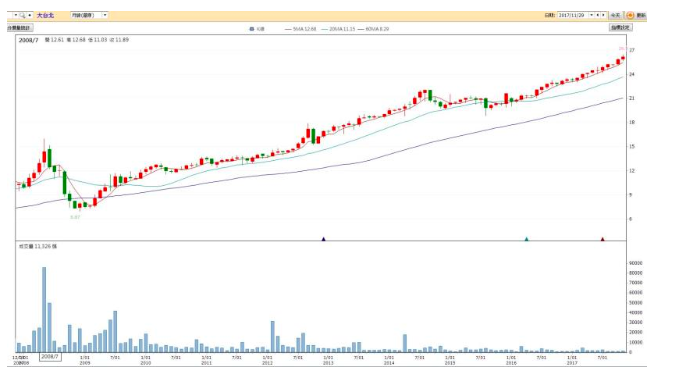
Task: Click the 2008/7 highlighted axis label
Action: [50, 357]
